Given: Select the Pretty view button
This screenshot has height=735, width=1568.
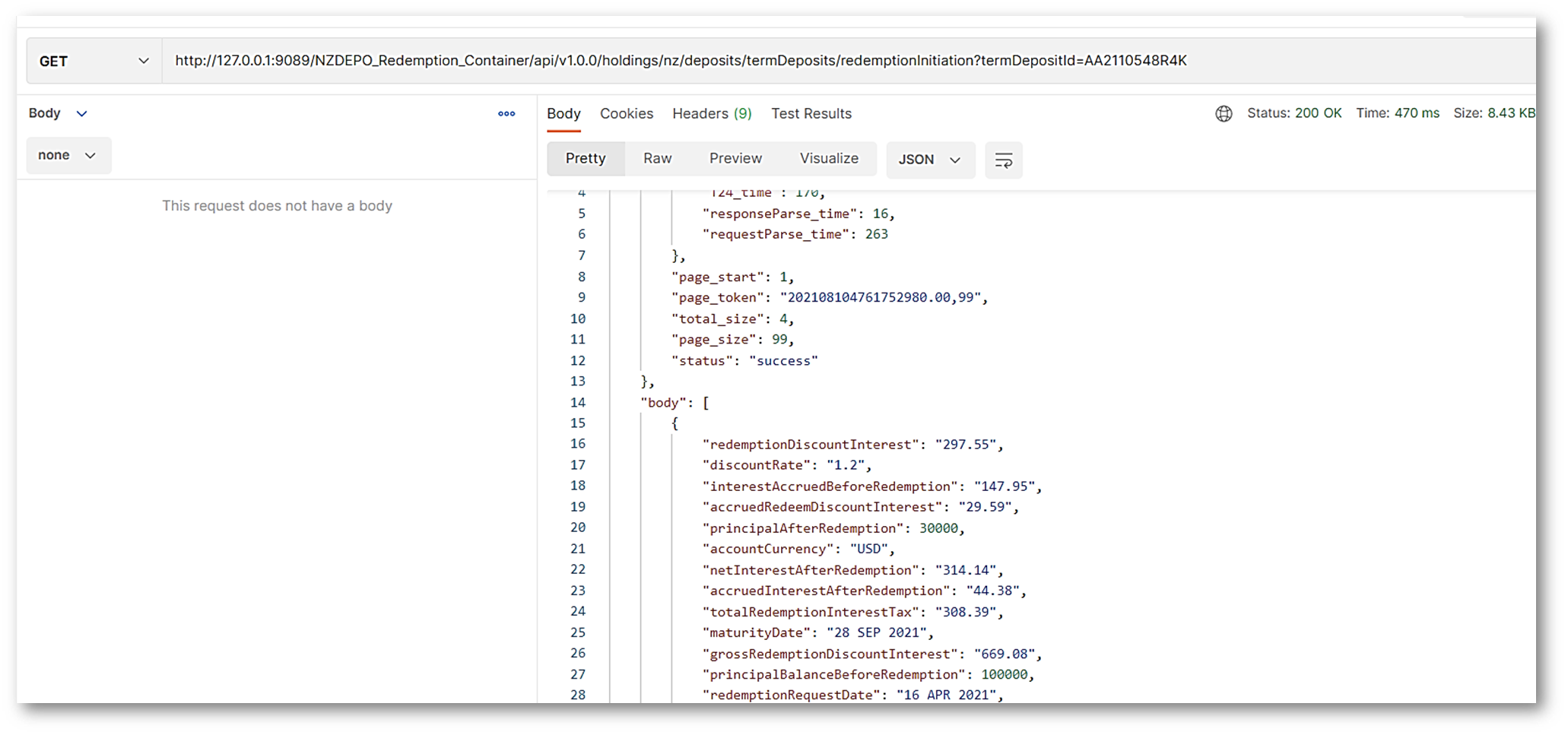Looking at the screenshot, I should [x=586, y=159].
